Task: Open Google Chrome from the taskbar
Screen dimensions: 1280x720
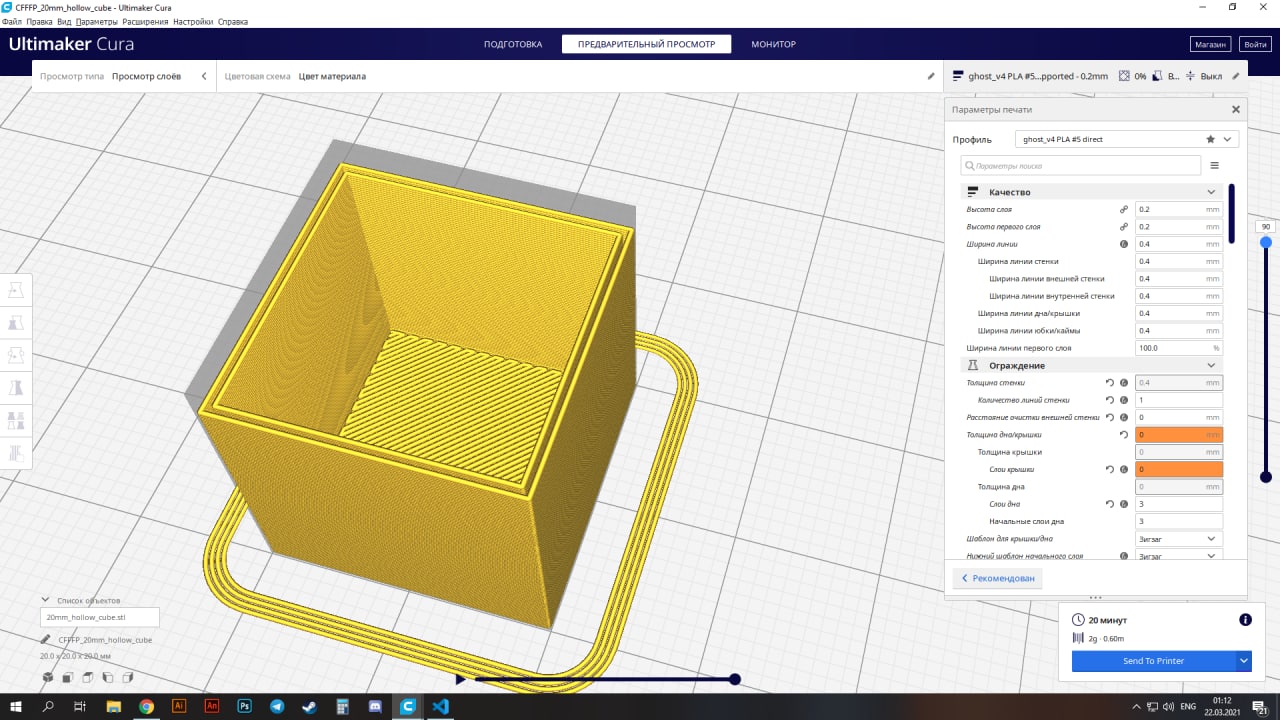Action: click(147, 706)
